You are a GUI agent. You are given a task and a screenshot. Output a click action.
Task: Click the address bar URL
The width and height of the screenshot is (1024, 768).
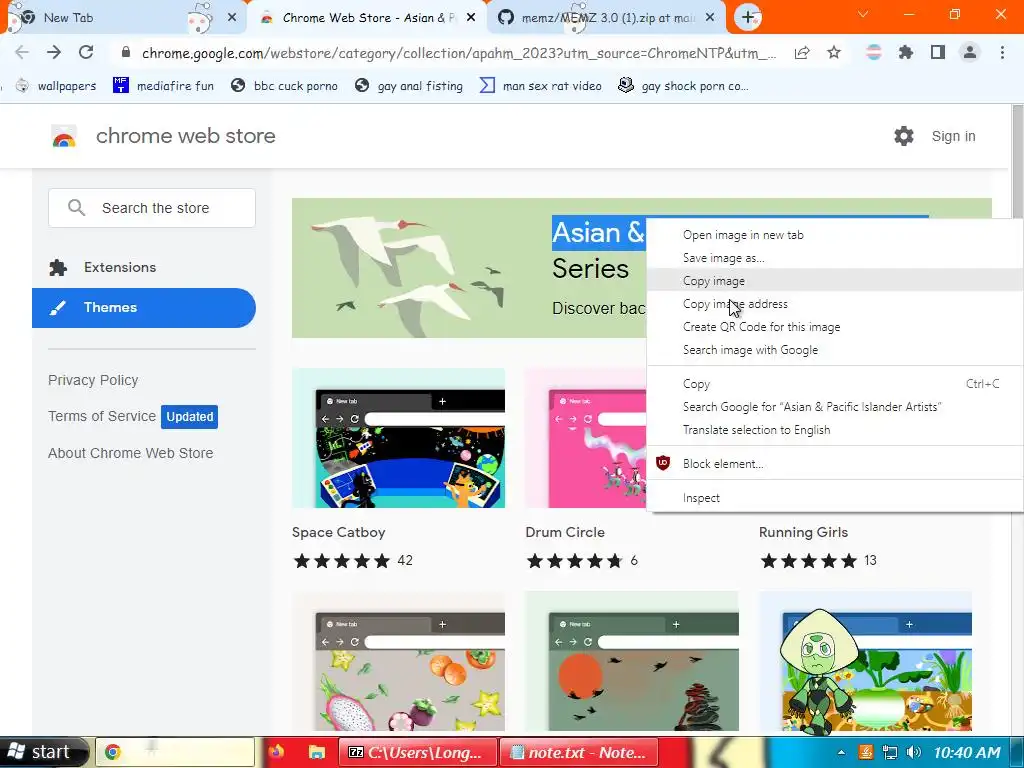tap(459, 53)
